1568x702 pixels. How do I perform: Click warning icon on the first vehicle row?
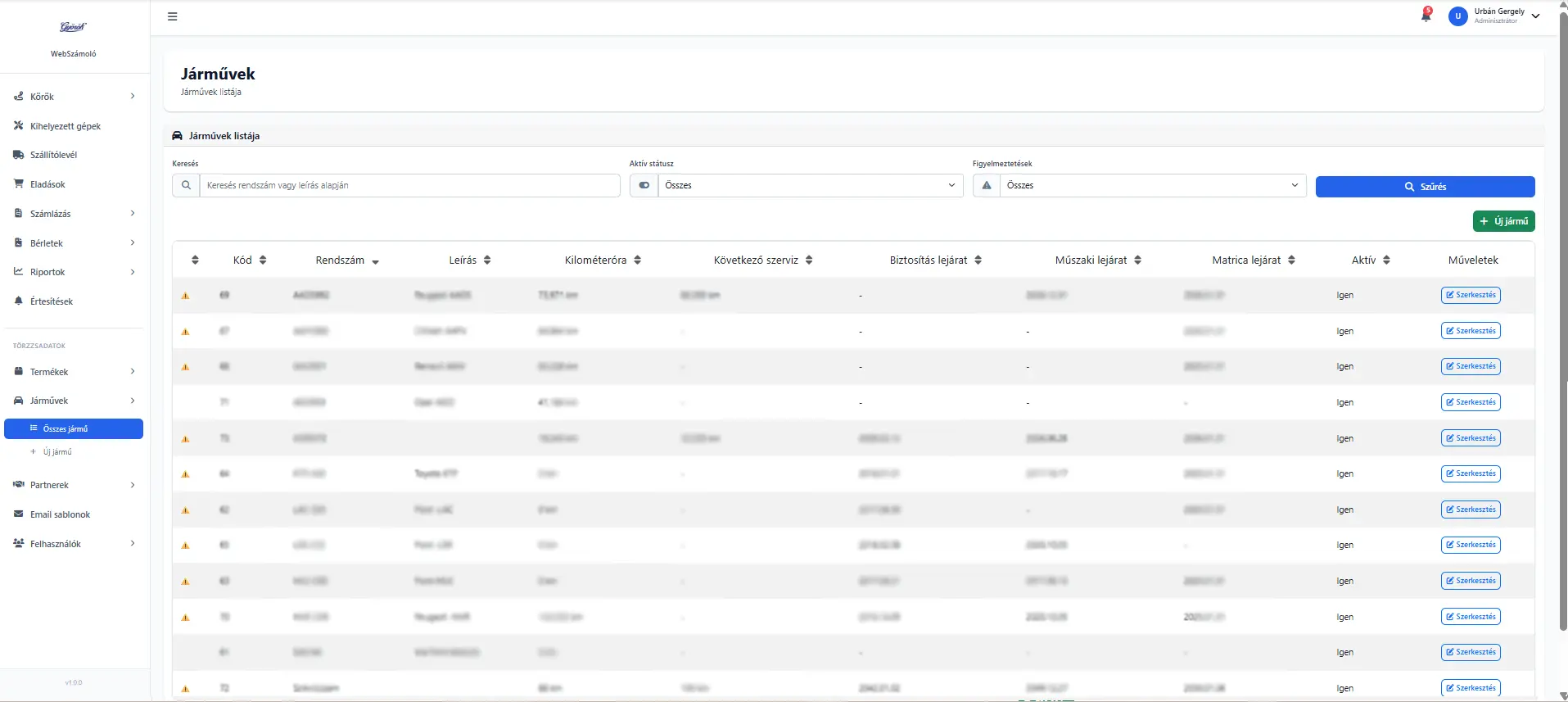(x=185, y=296)
